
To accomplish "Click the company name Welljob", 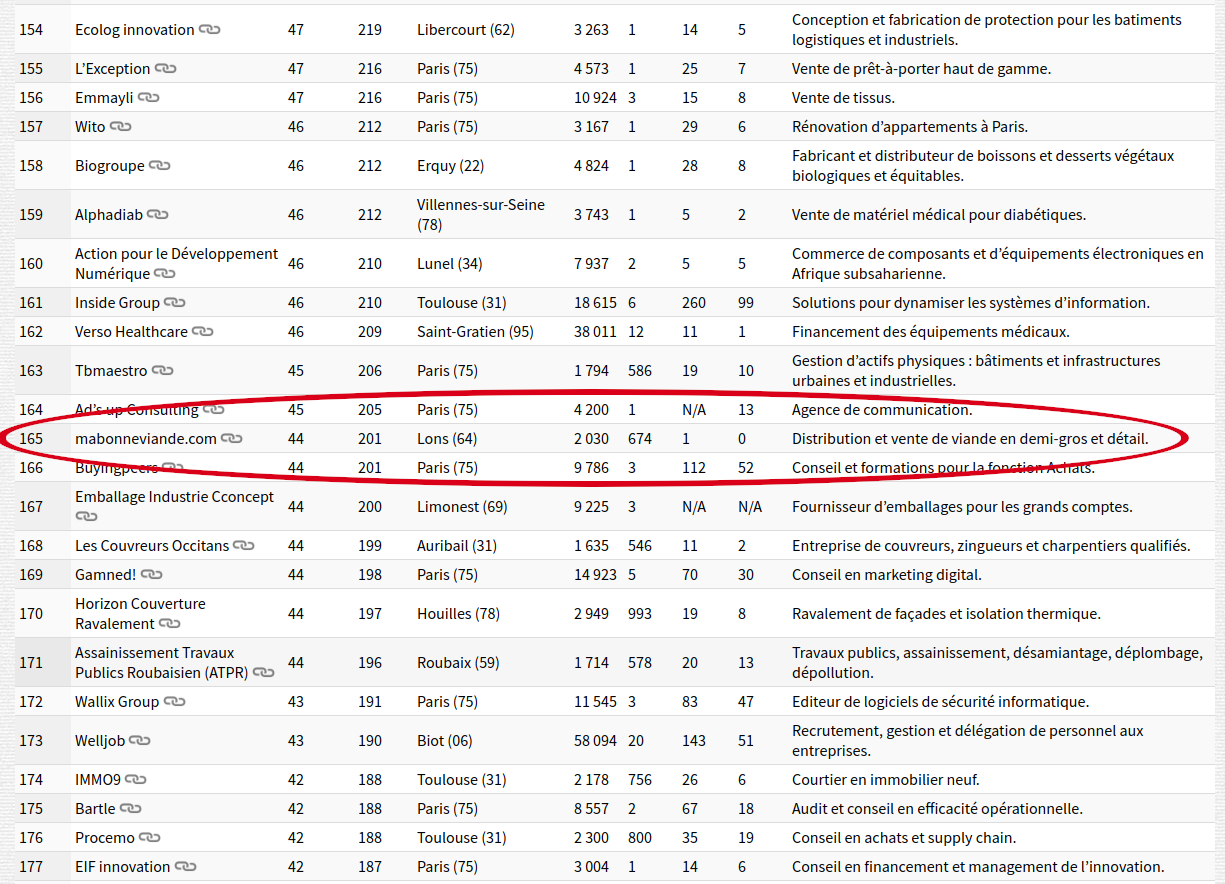I will click(100, 741).
